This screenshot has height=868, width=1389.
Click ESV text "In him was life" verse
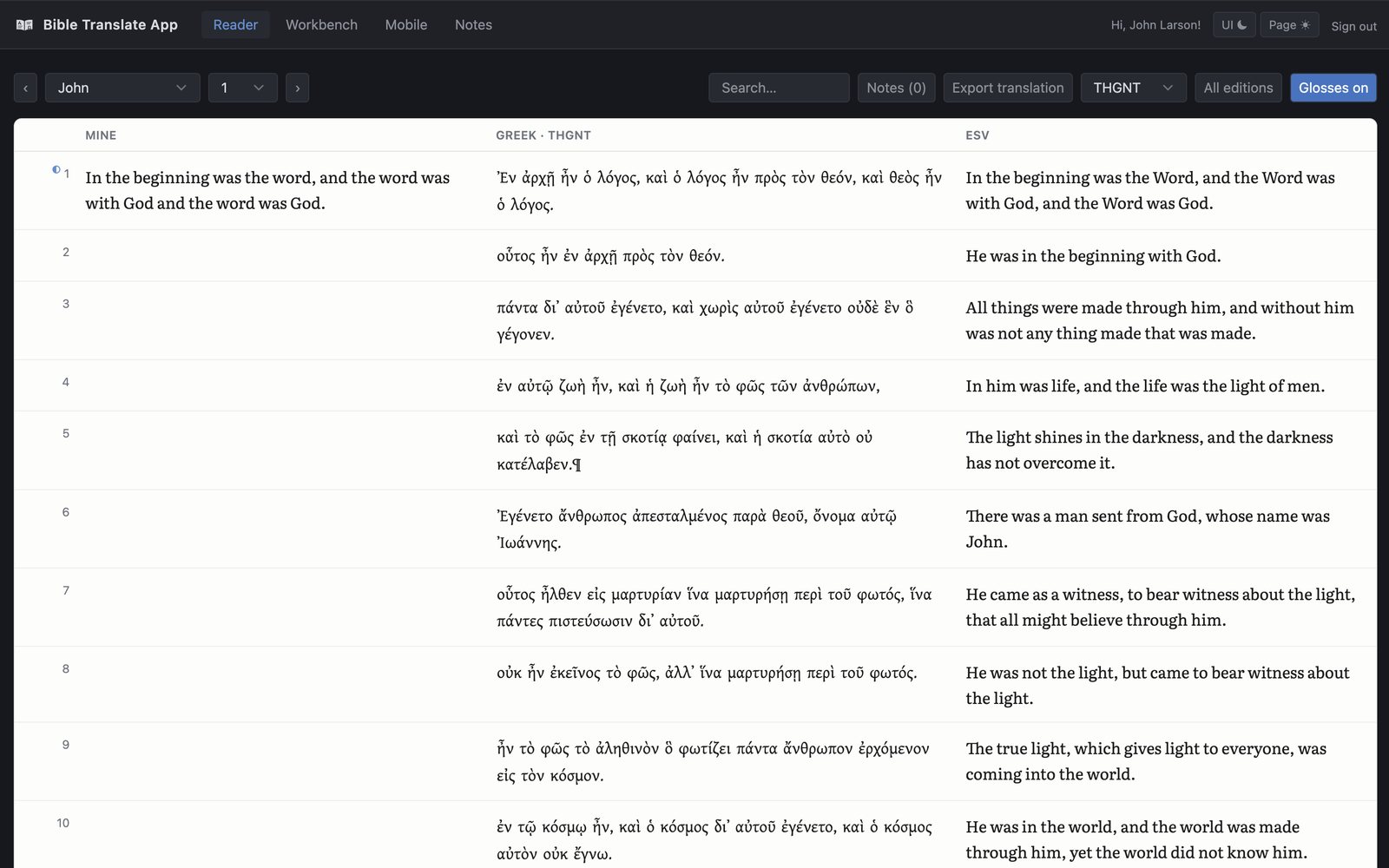(x=1145, y=386)
